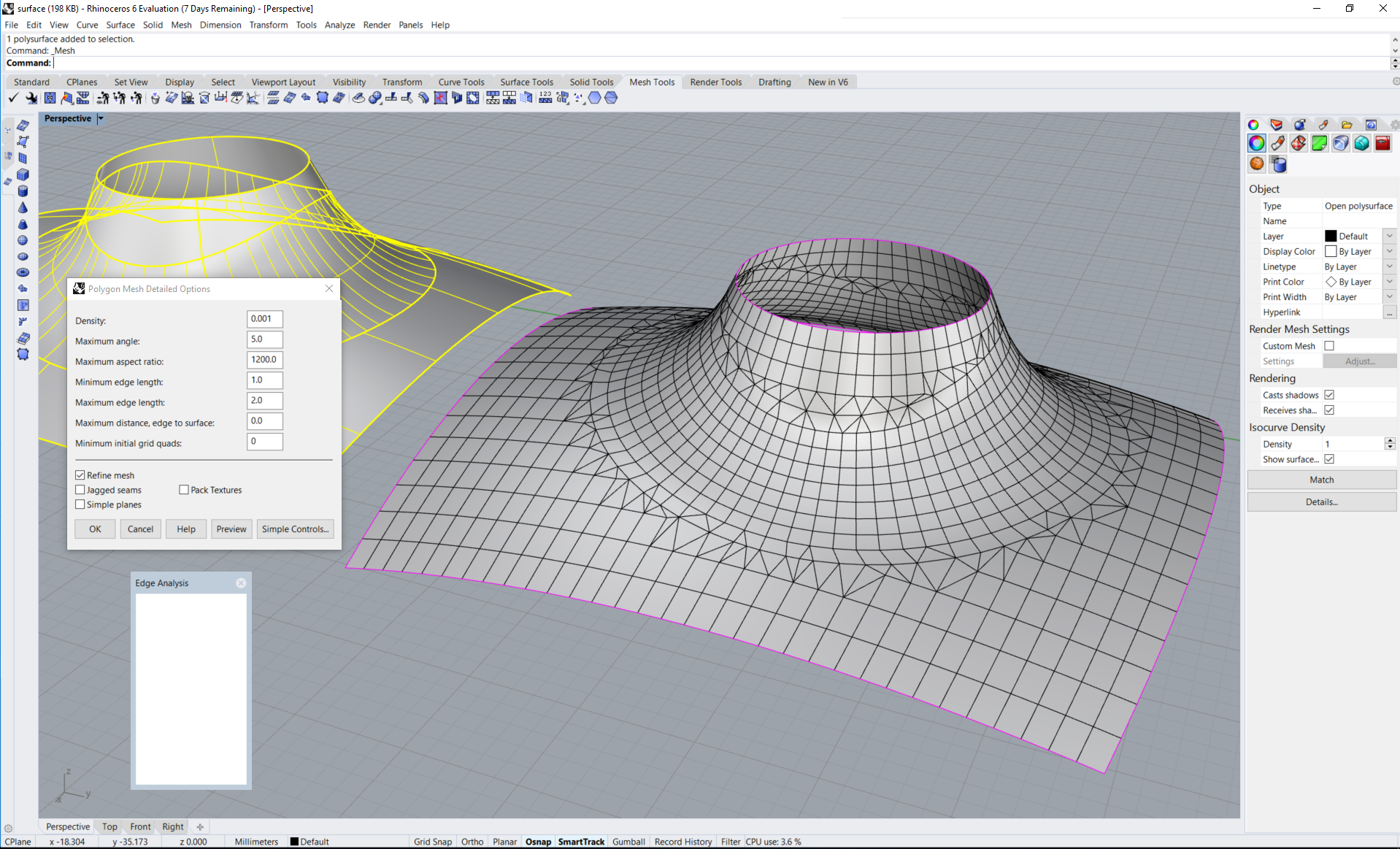This screenshot has height=849, width=1400.
Task: Enable the Jagged seams checkbox
Action: (80, 490)
